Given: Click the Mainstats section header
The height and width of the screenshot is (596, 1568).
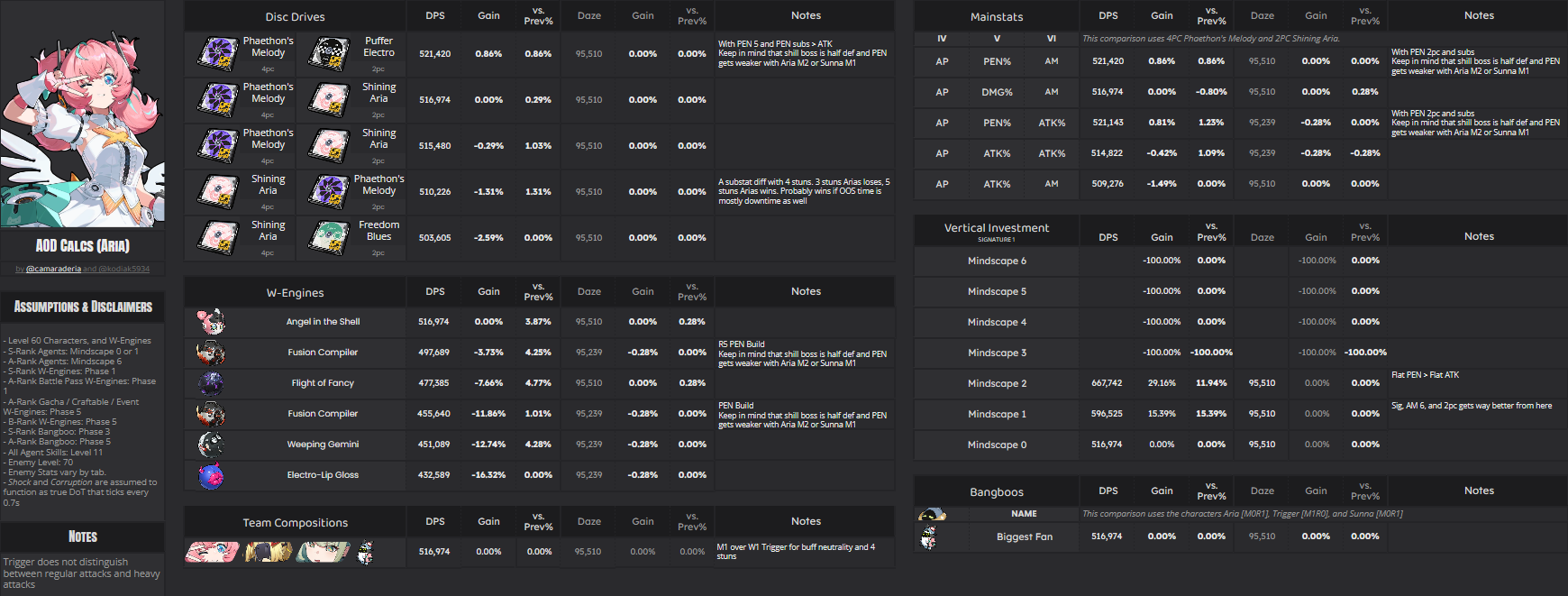Looking at the screenshot, I should pos(997,16).
